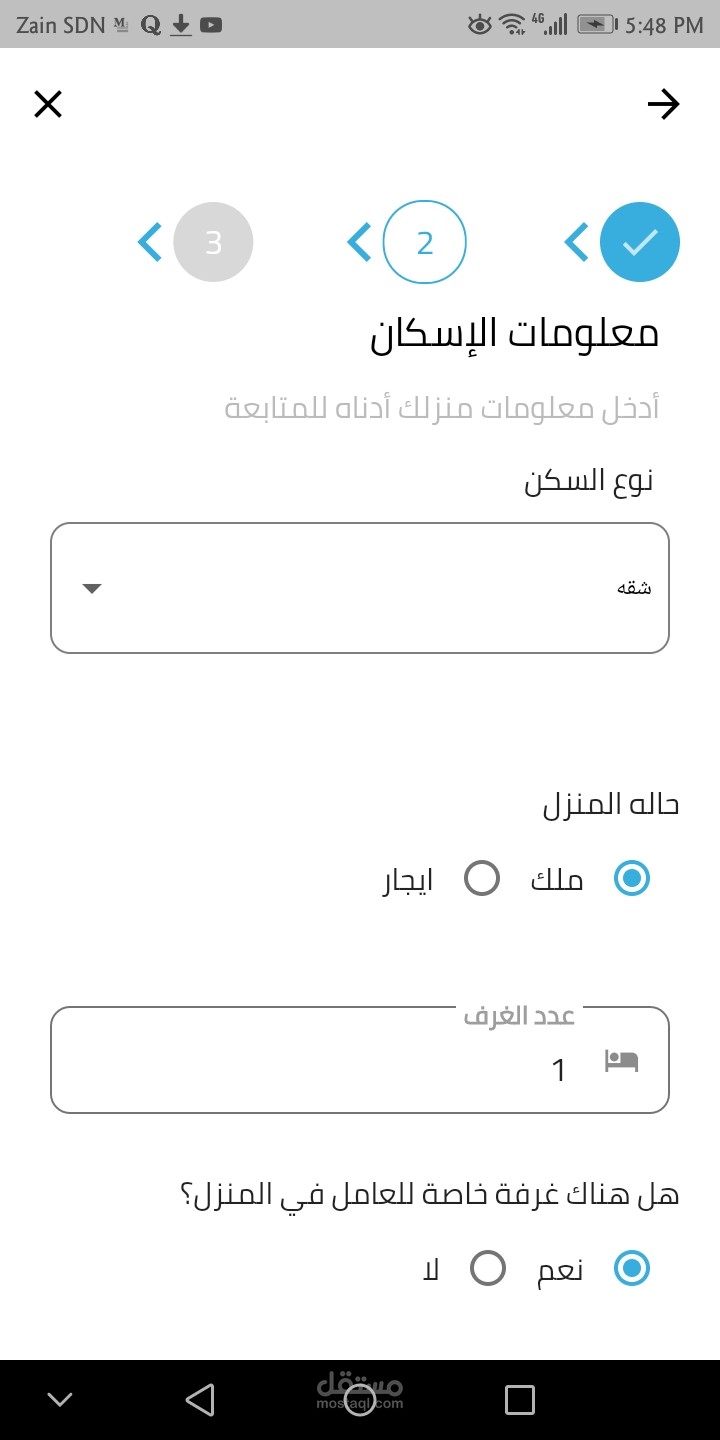Select لا for worker's private room
Image resolution: width=720 pixels, height=1440 pixels.
point(488,1268)
